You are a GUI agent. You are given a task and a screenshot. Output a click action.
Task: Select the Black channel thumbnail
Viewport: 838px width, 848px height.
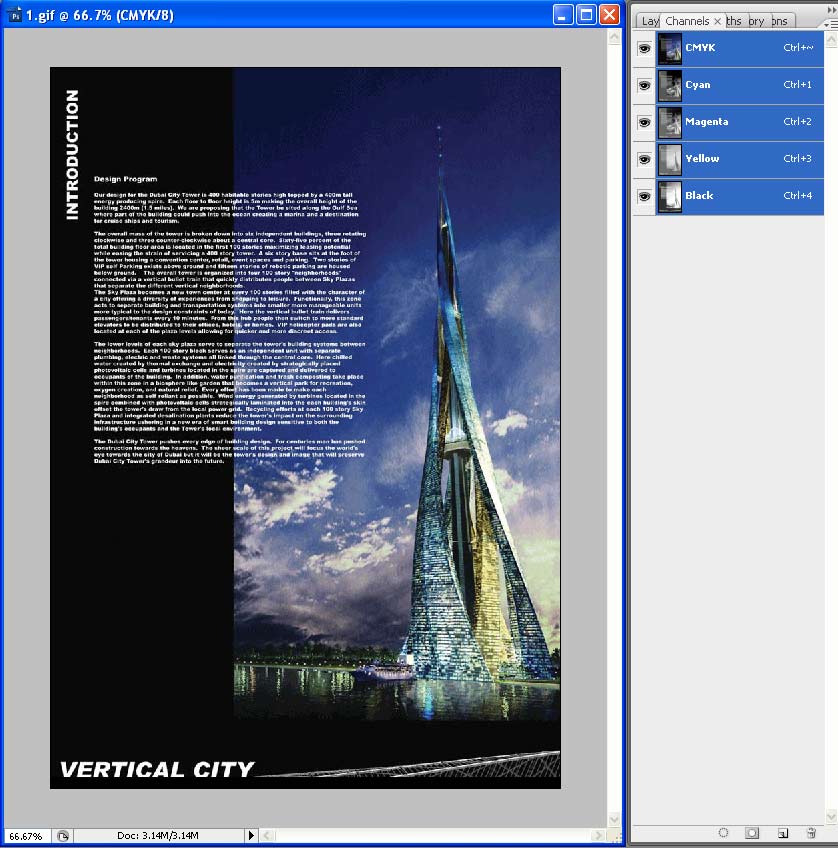[x=670, y=196]
